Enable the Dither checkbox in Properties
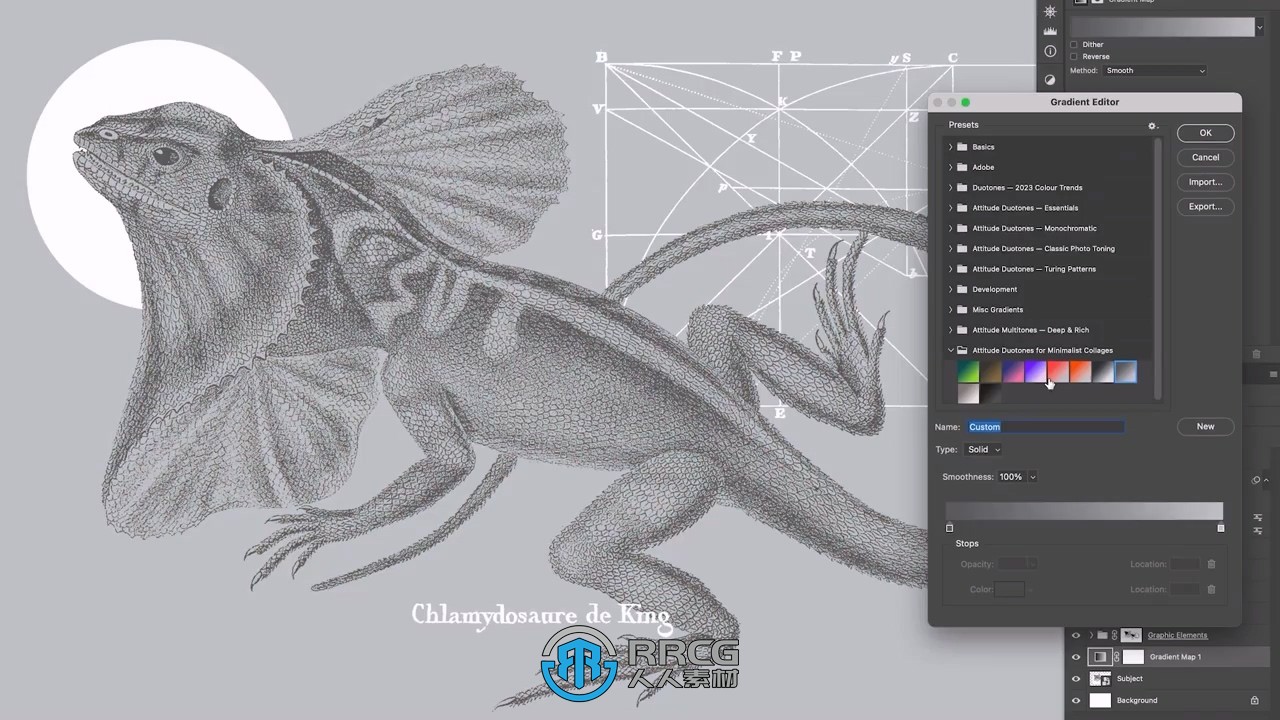Viewport: 1280px width, 720px height. [1074, 45]
